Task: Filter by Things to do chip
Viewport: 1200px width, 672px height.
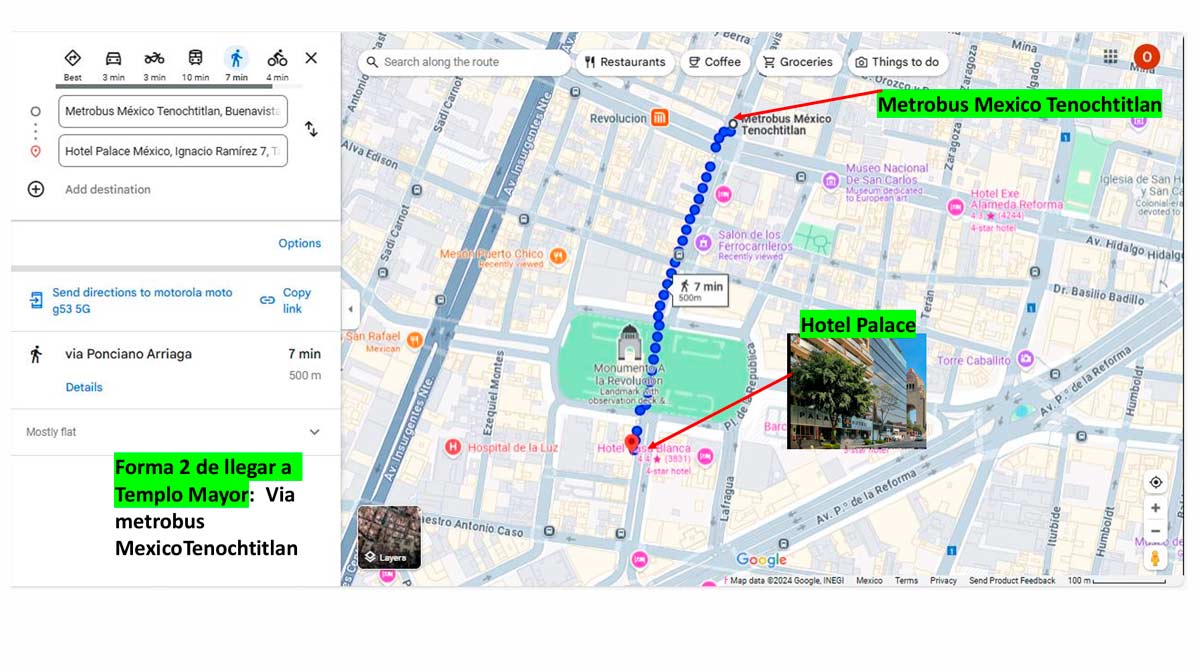Action: pyautogui.click(x=897, y=62)
